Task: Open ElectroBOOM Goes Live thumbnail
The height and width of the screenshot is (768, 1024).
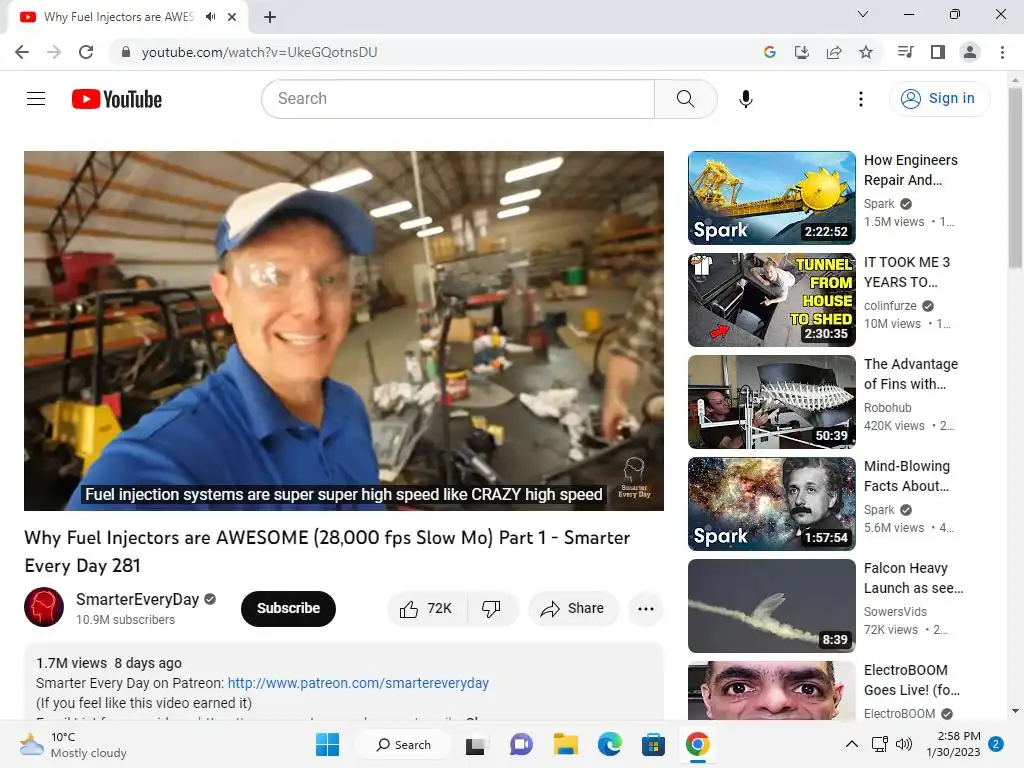Action: (x=771, y=690)
